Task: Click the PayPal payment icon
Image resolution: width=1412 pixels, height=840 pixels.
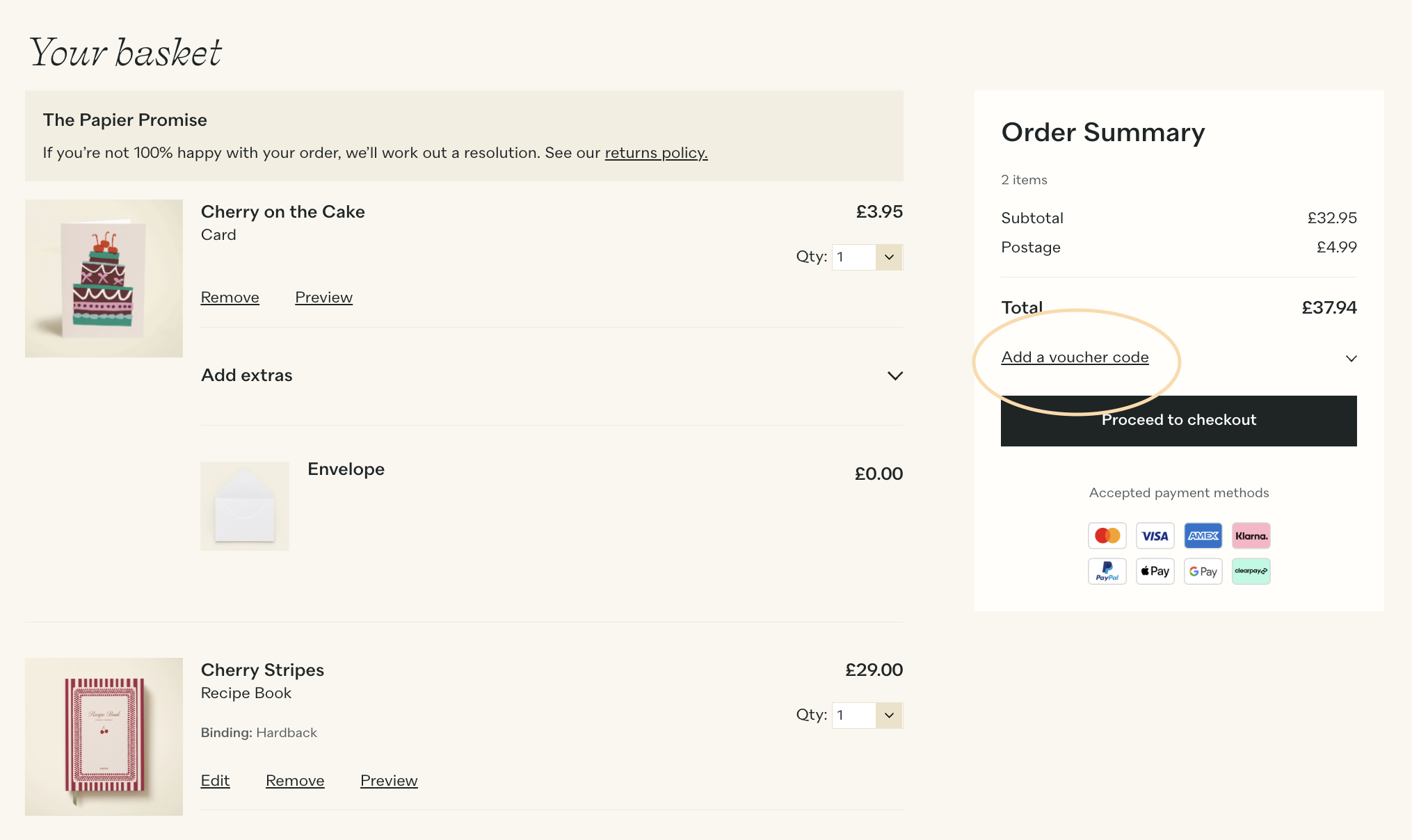Action: [x=1107, y=572]
